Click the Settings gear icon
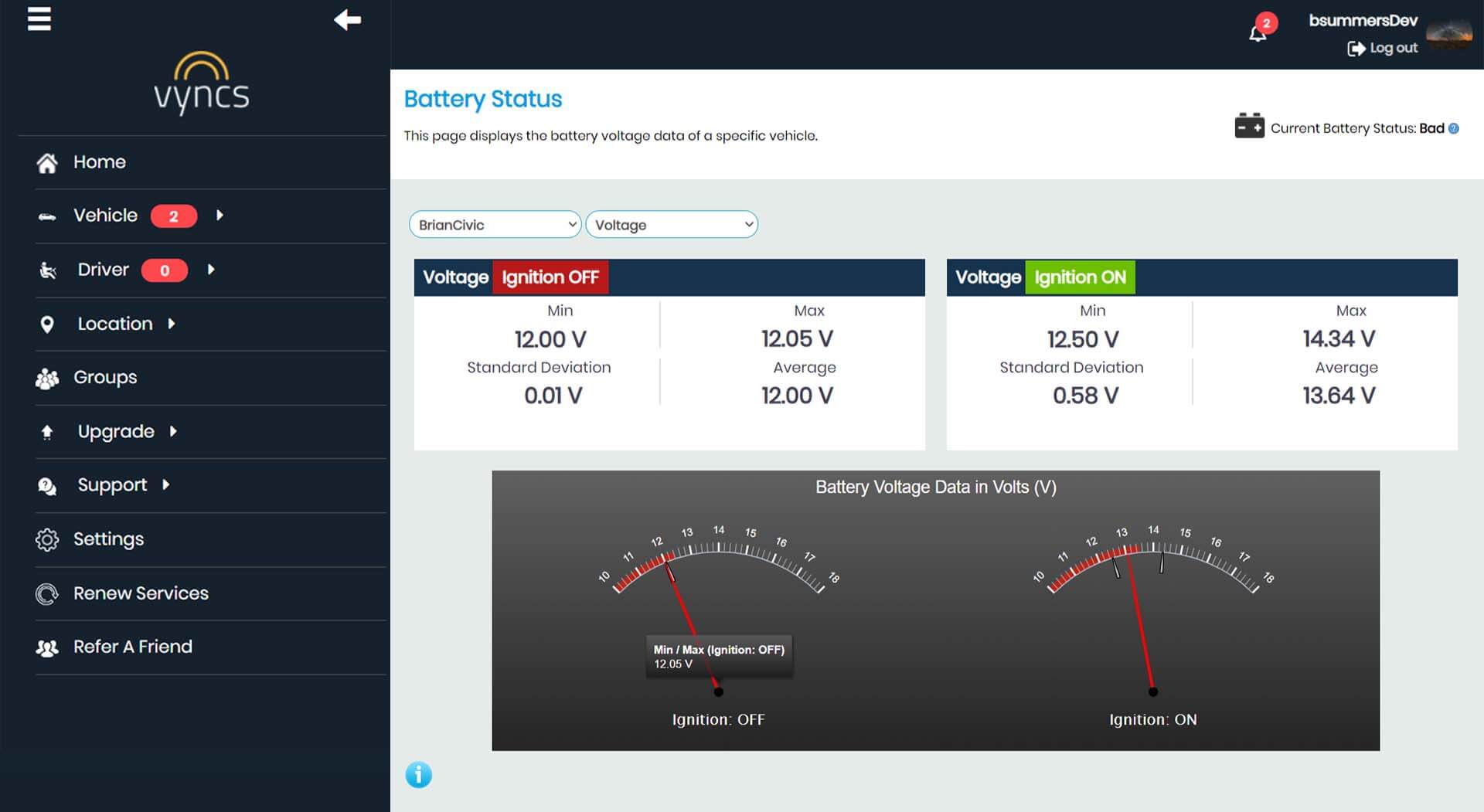1484x812 pixels. [47, 540]
